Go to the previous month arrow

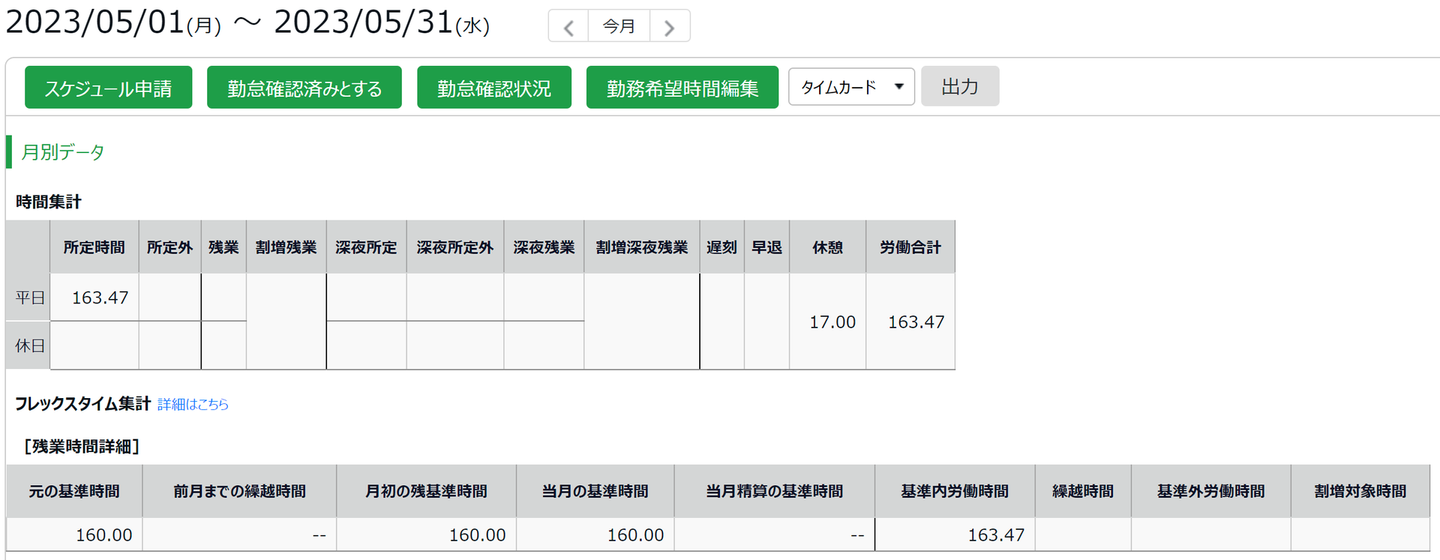click(568, 27)
